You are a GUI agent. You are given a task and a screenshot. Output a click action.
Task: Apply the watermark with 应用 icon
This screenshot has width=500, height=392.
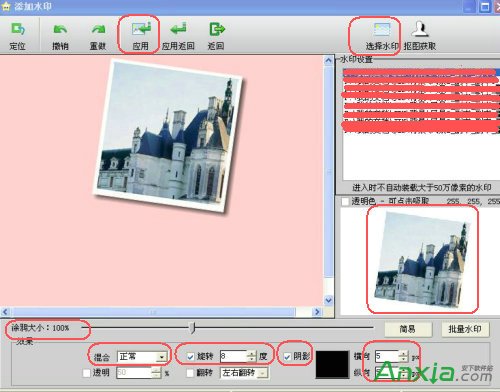[x=141, y=29]
